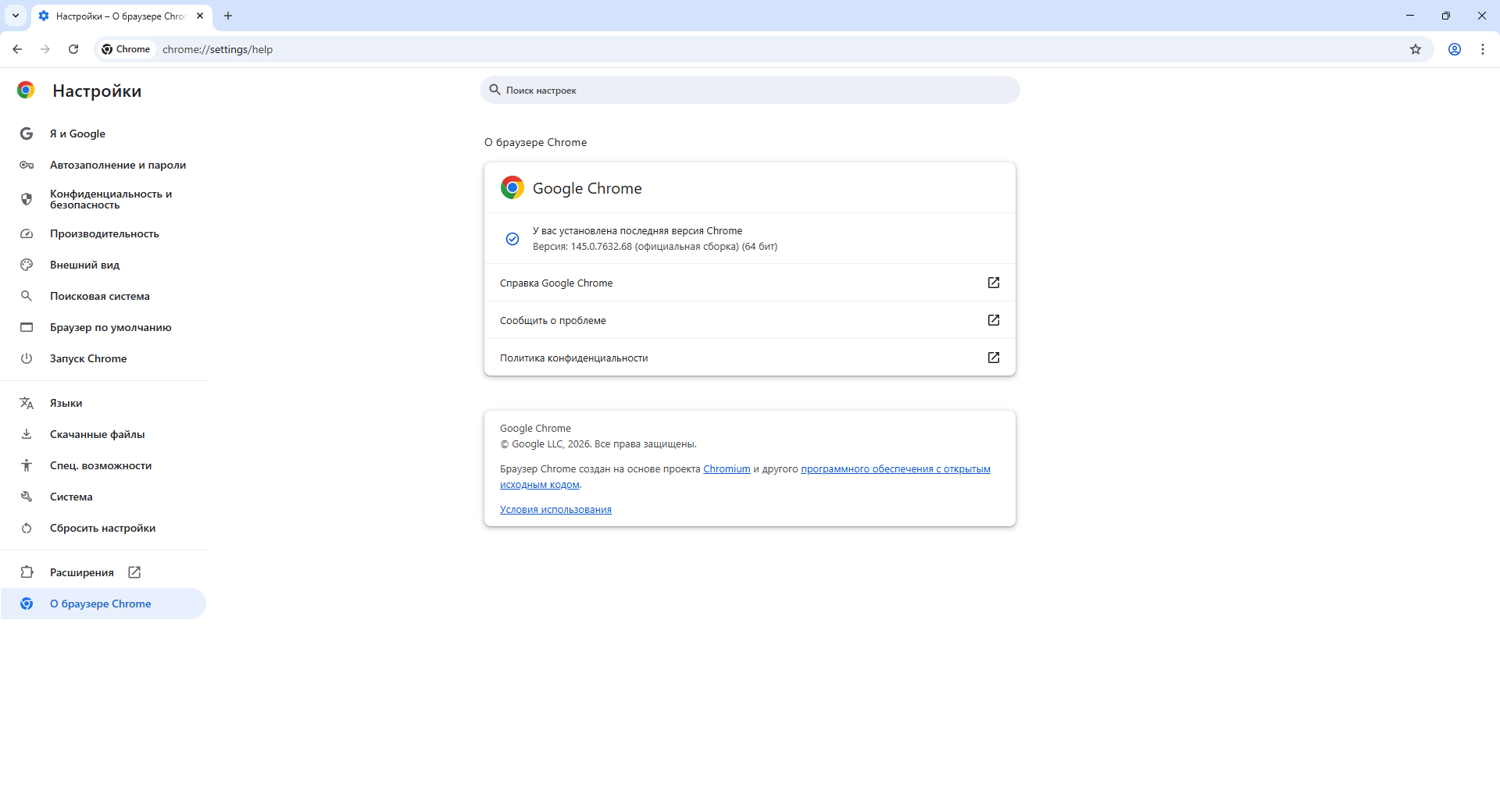Viewport: 1500px width, 812px height.
Task: Click external link icon for Сообщить о проблеме
Action: (994, 320)
